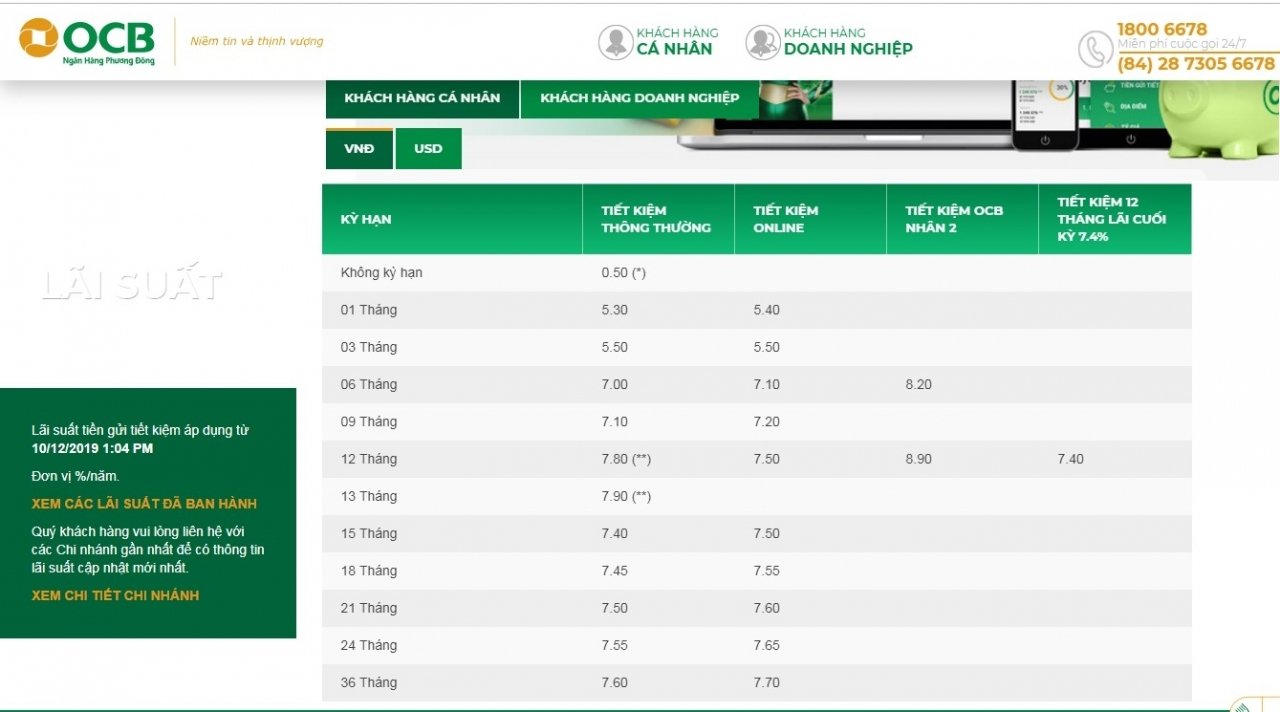Select the KHÁCH HÀNG CÁ NHÂN tab
Viewport: 1280px width, 712px height.
(422, 98)
